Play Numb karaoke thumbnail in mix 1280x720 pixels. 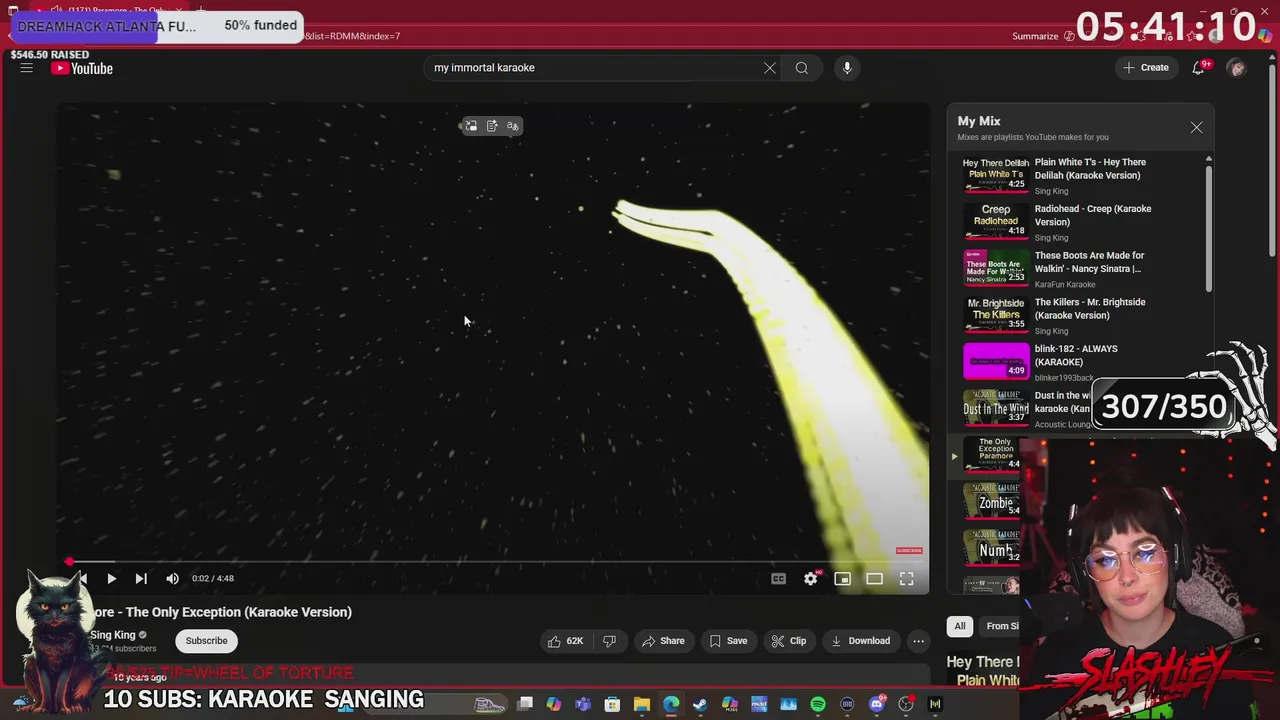pos(992,549)
